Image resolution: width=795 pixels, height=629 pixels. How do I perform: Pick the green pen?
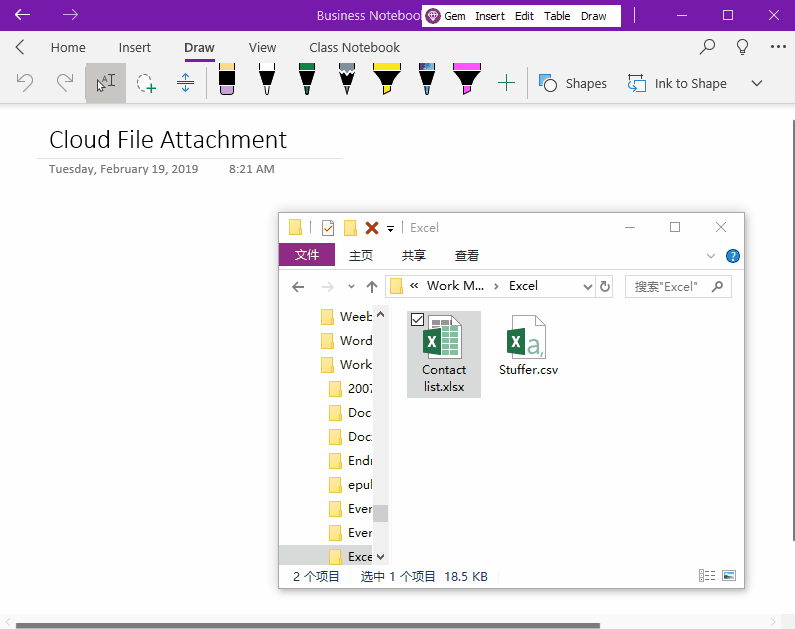(307, 79)
